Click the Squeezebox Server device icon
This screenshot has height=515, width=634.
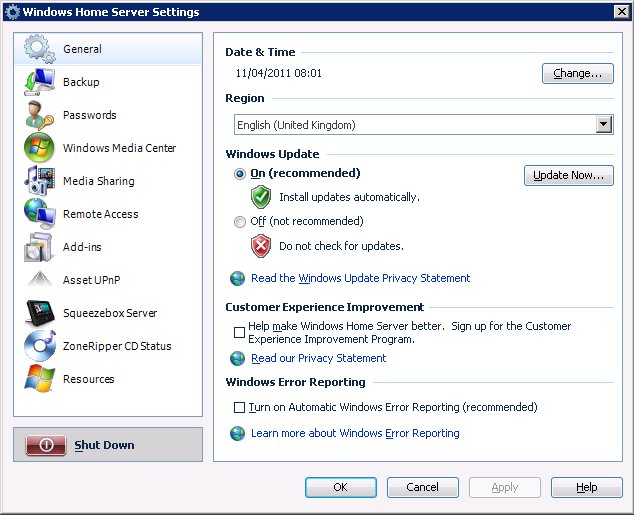click(x=39, y=313)
